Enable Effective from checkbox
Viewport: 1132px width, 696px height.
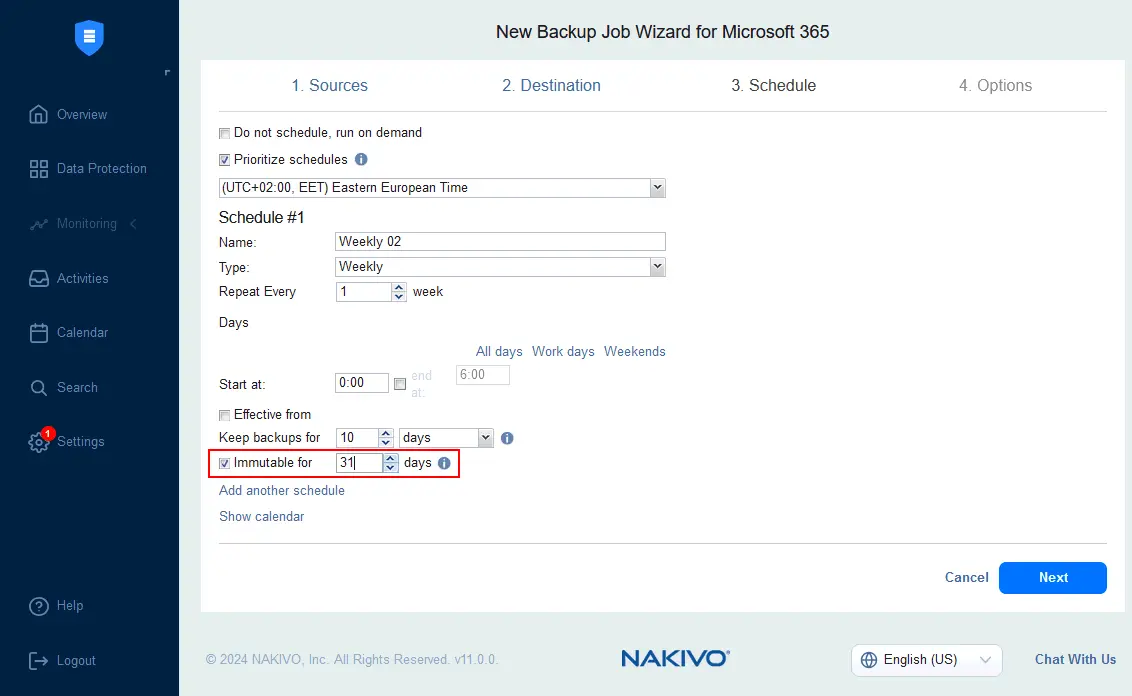pyautogui.click(x=225, y=415)
